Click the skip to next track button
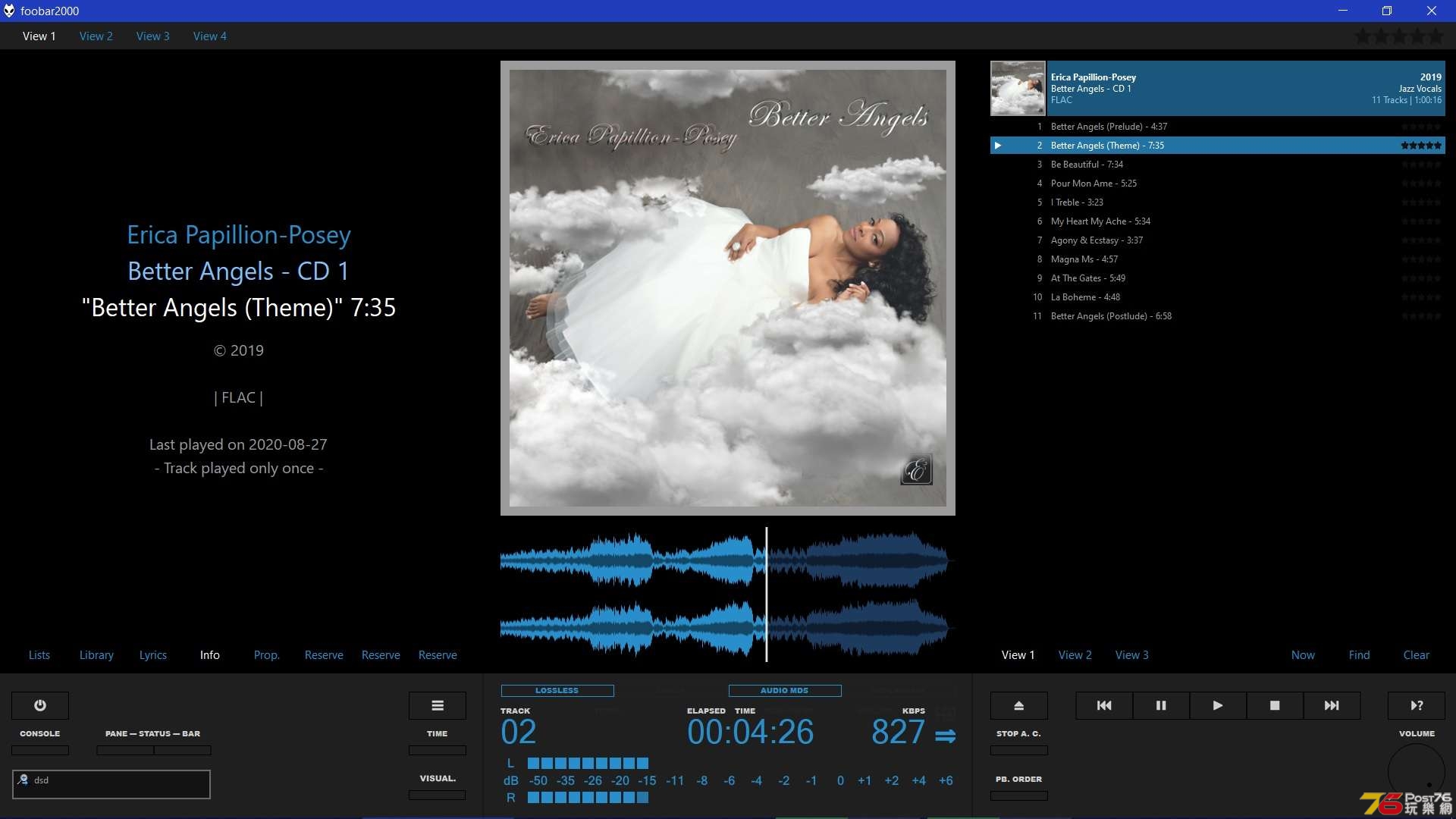The height and width of the screenshot is (819, 1456). point(1332,705)
